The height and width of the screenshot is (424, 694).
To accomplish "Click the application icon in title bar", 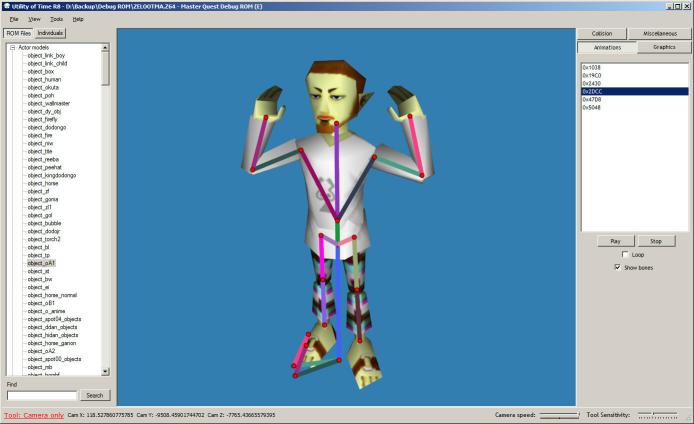I will point(6,6).
